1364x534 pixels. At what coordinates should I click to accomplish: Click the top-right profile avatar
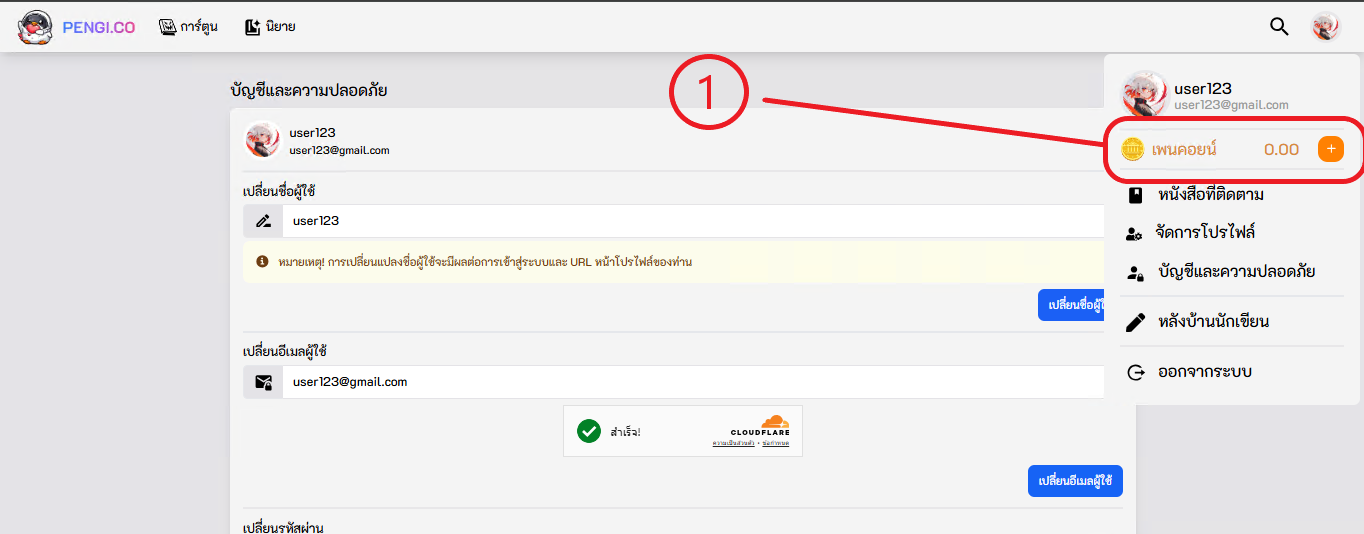coord(1326,27)
